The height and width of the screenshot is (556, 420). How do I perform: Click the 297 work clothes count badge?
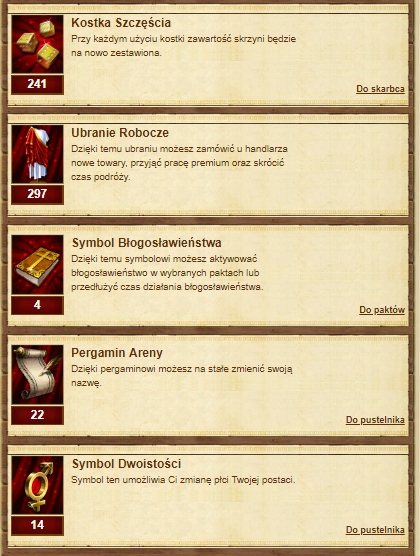point(37,194)
